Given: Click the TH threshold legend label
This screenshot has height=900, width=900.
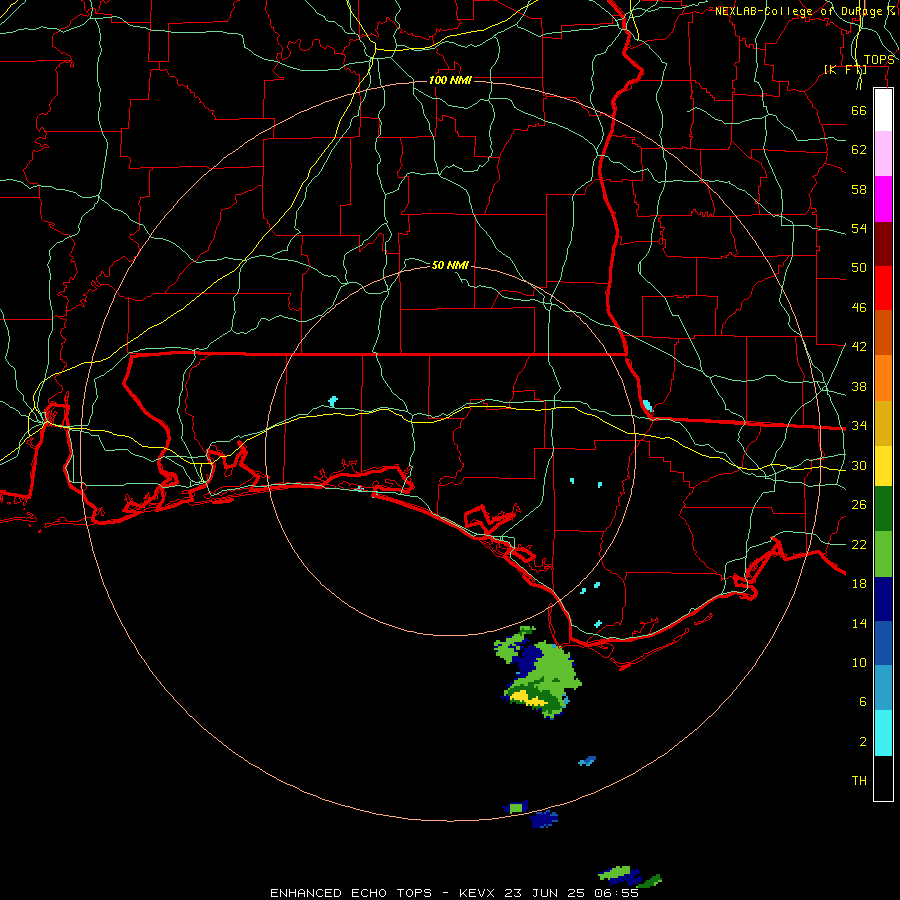Looking at the screenshot, I should point(859,781).
